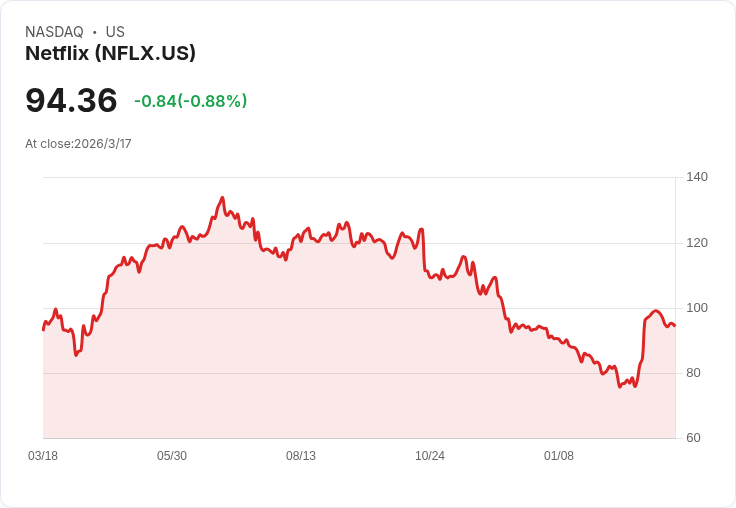Click the Netflix (NFLX.US) stock title
Image resolution: width=736 pixels, height=508 pixels.
110,53
